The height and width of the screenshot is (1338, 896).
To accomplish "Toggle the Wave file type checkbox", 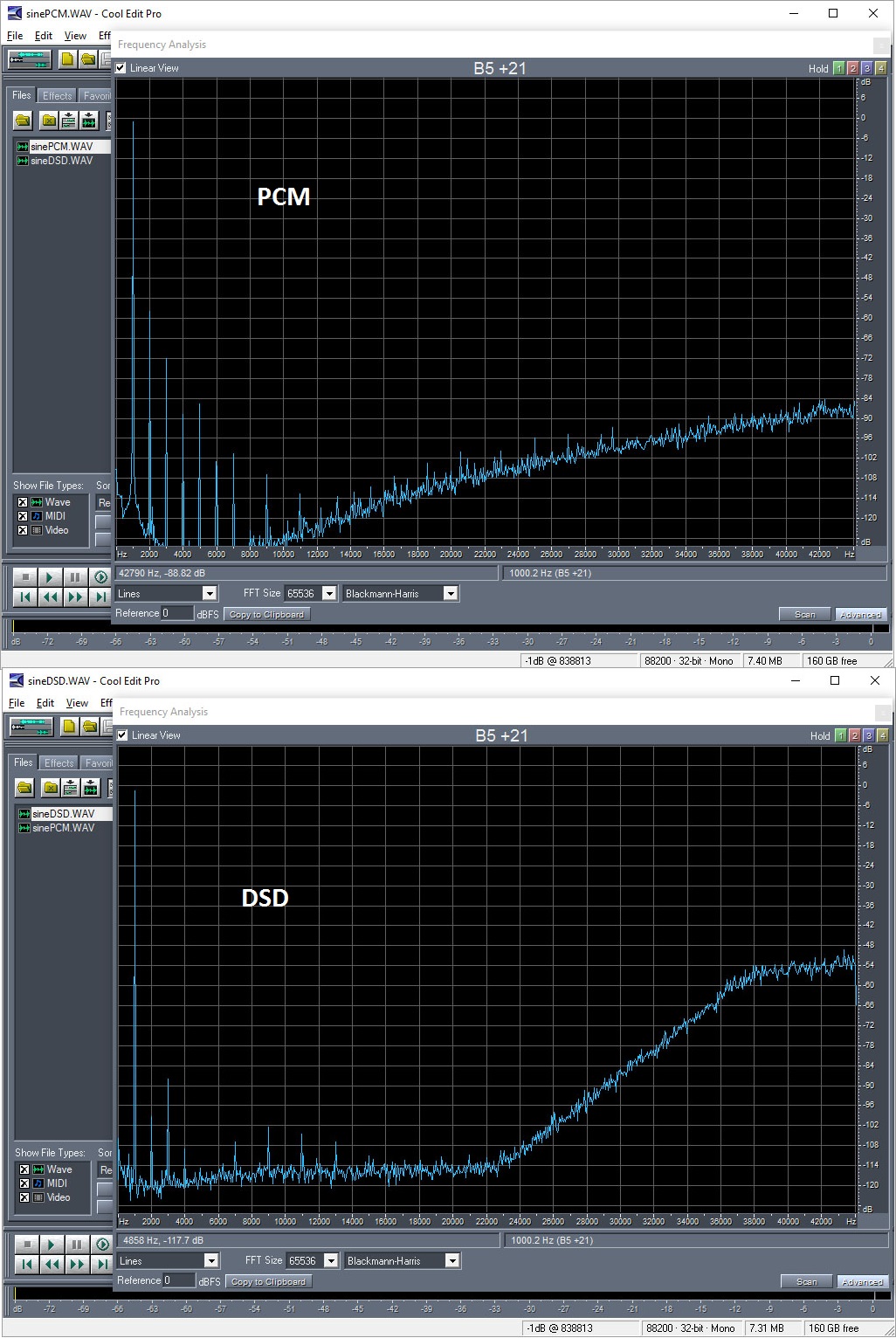I will [x=21, y=502].
